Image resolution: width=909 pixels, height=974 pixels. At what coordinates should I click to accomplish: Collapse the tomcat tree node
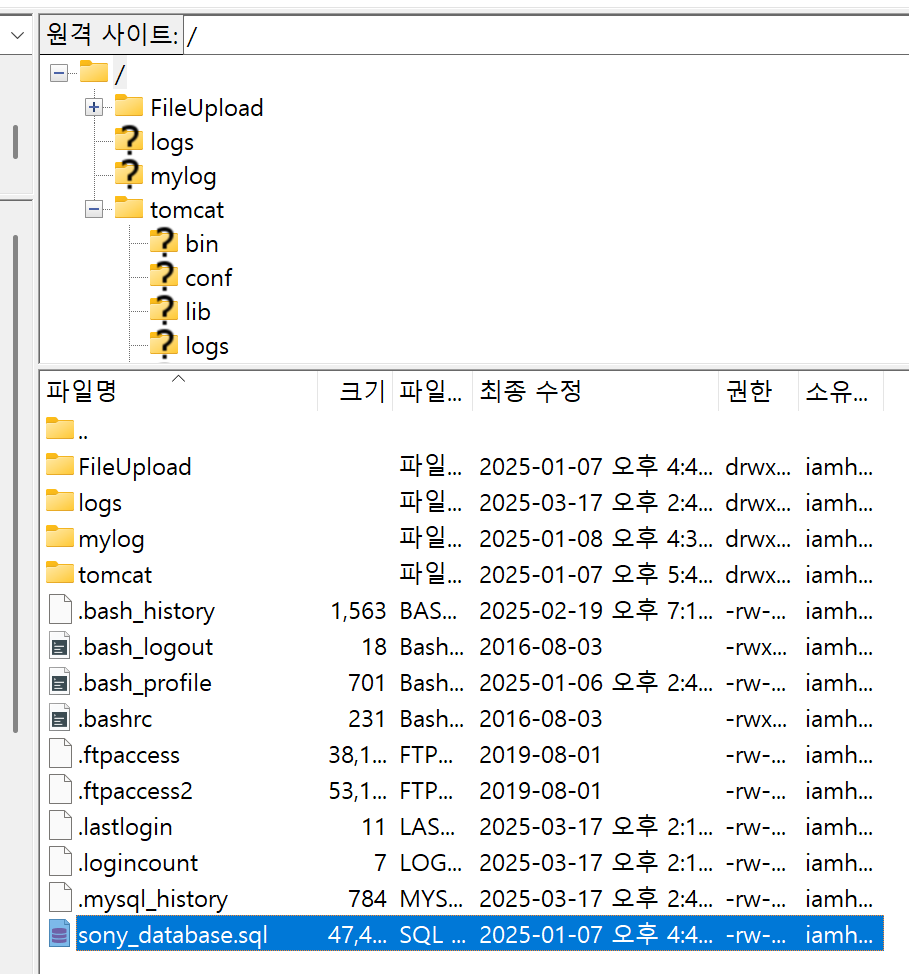(x=94, y=209)
